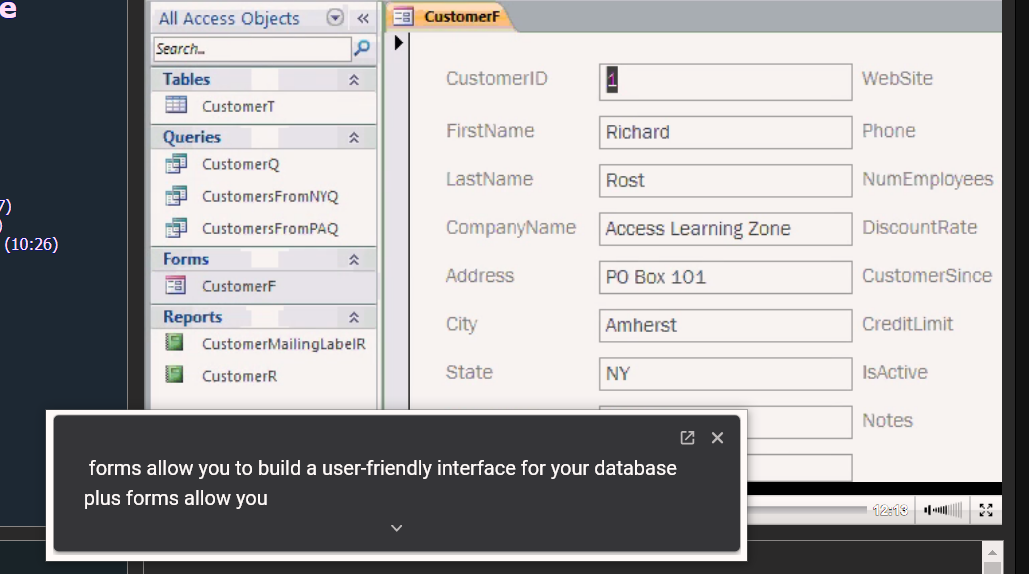Open the caption in a new window

(x=686, y=437)
